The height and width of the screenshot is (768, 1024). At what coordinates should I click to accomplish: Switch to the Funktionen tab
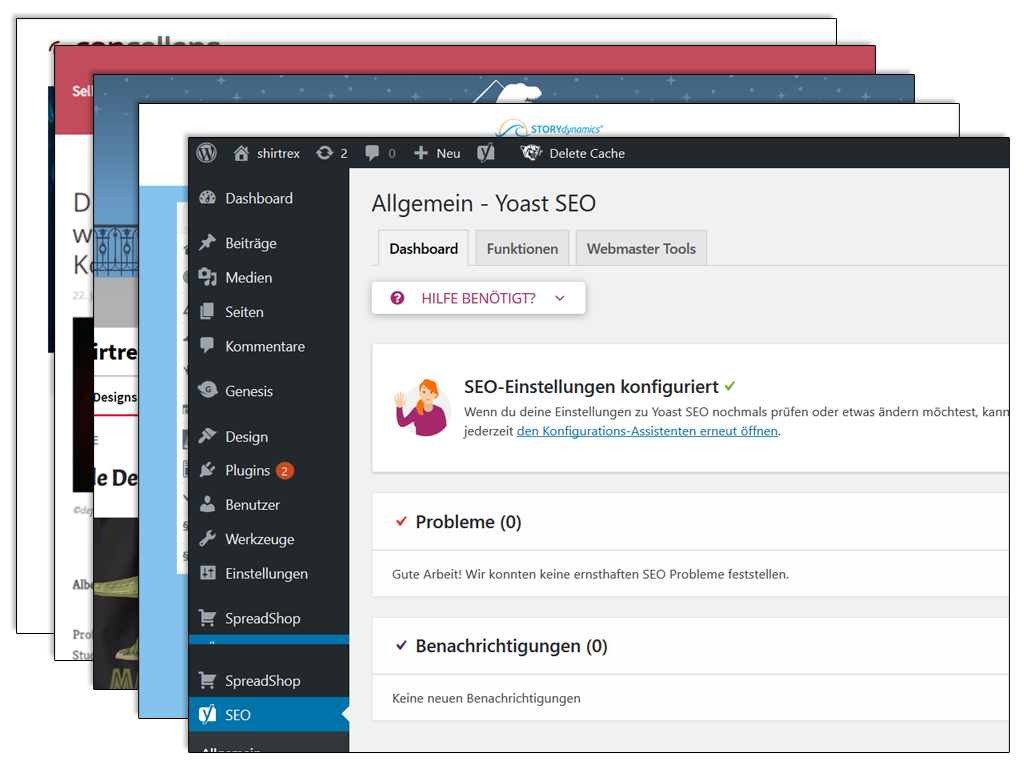(x=522, y=248)
